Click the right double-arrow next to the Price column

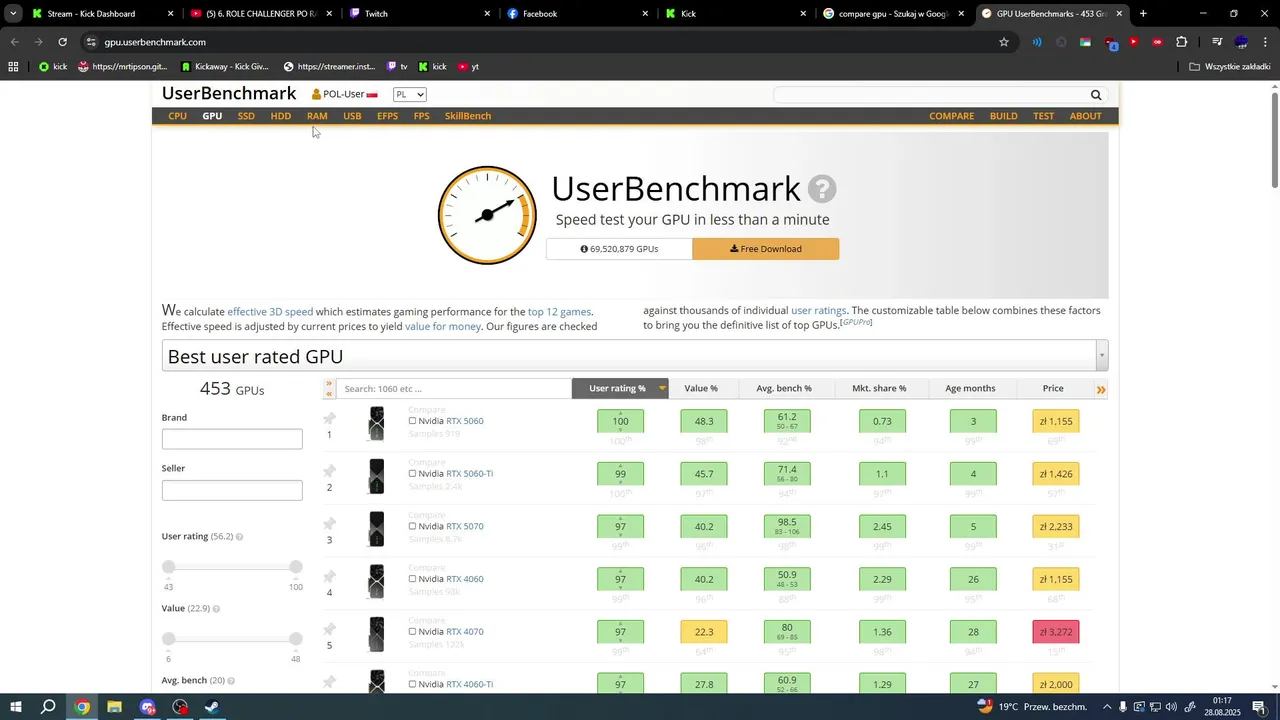(x=1101, y=389)
